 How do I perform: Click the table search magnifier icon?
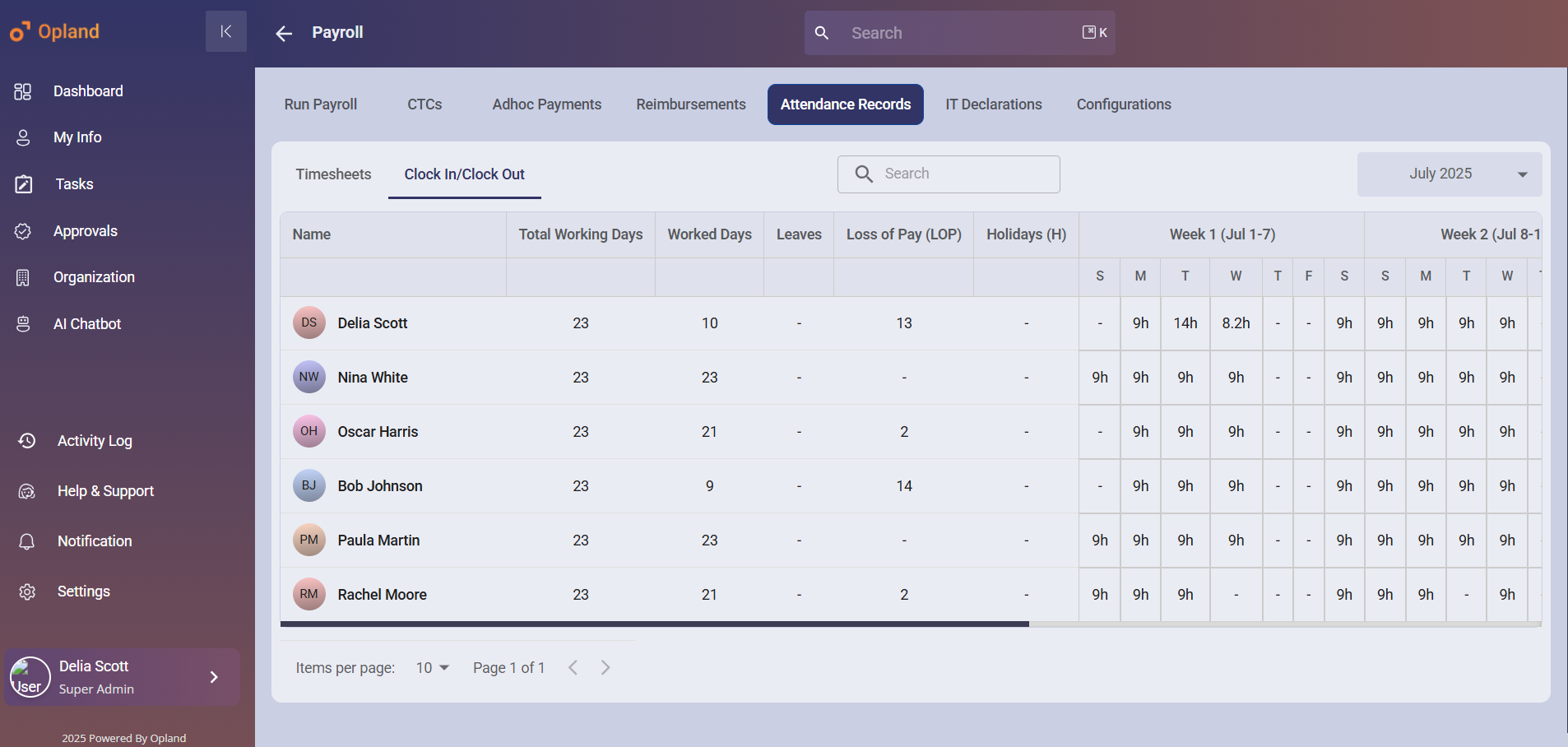864,174
